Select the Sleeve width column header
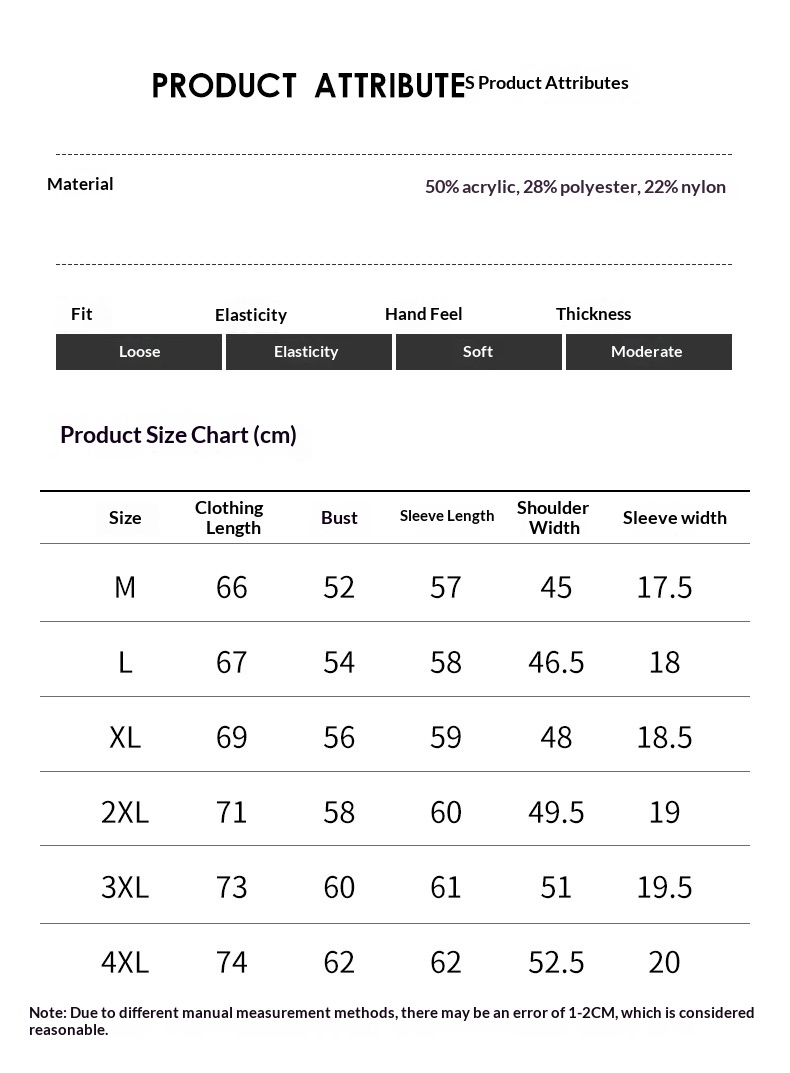 pyautogui.click(x=674, y=518)
